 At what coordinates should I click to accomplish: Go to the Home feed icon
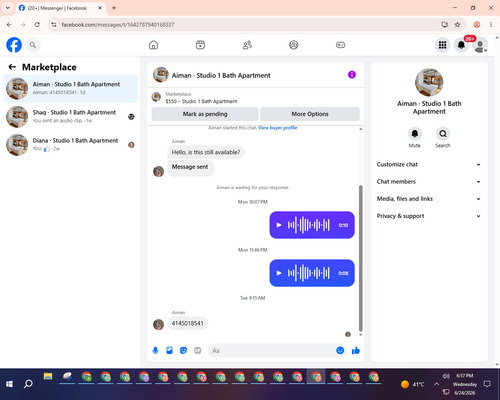(x=153, y=45)
